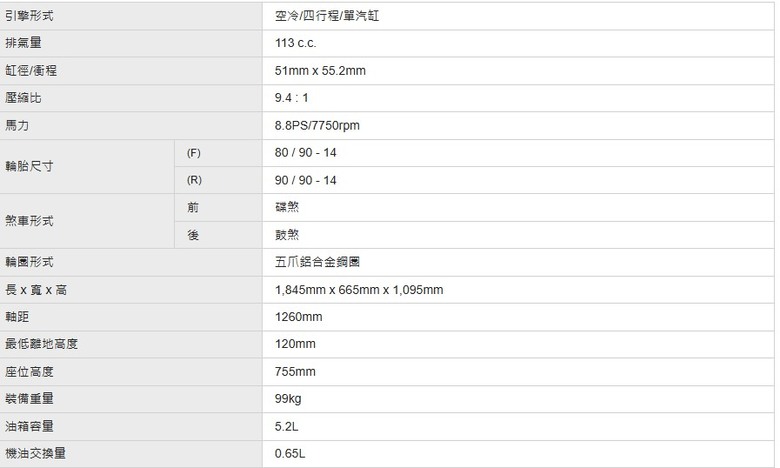The width and height of the screenshot is (780, 468).
Task: Click the 1,845mm x 665mm x 1,095mm dimensions value
Action: (359, 289)
